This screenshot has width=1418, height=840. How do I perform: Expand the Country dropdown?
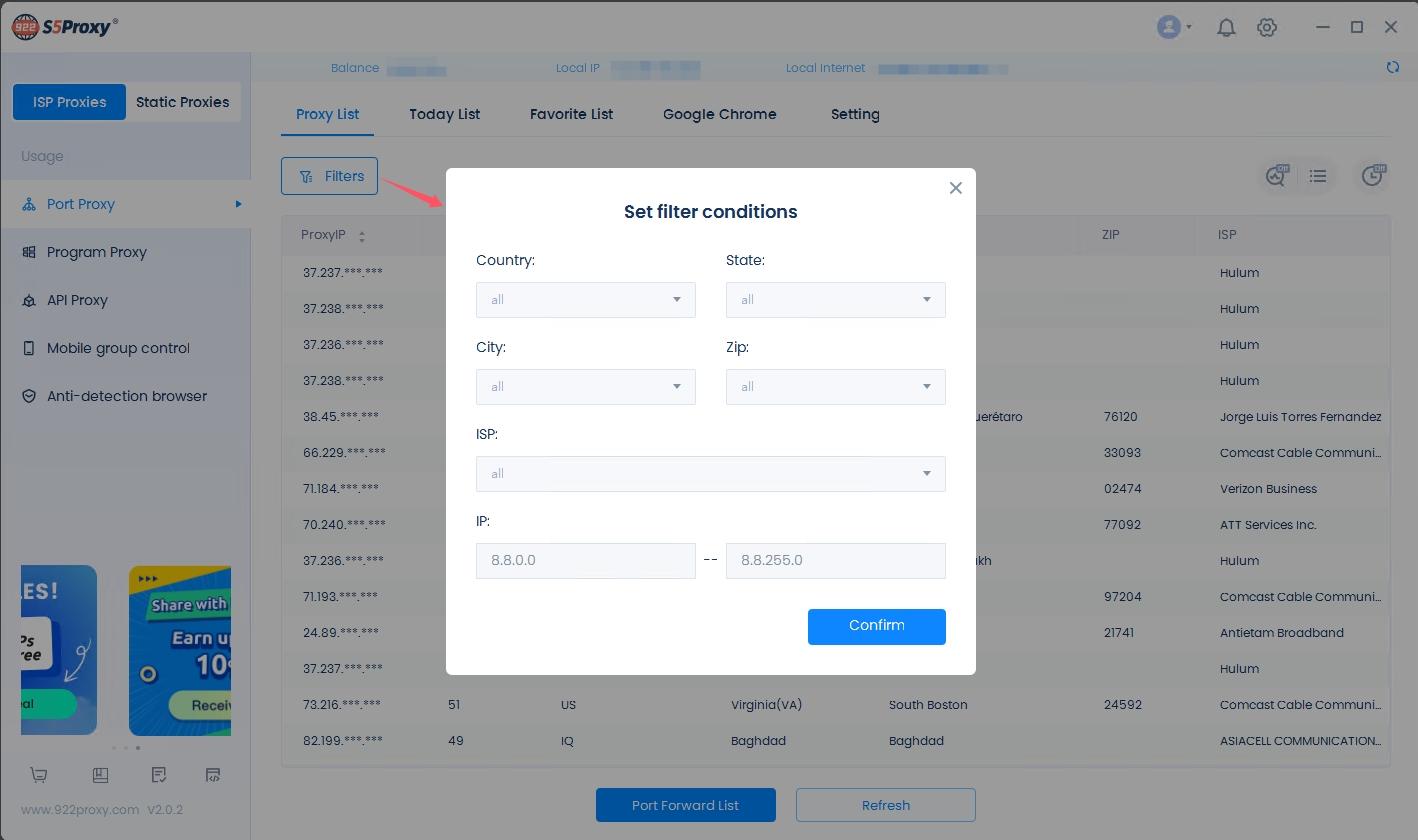[585, 300]
